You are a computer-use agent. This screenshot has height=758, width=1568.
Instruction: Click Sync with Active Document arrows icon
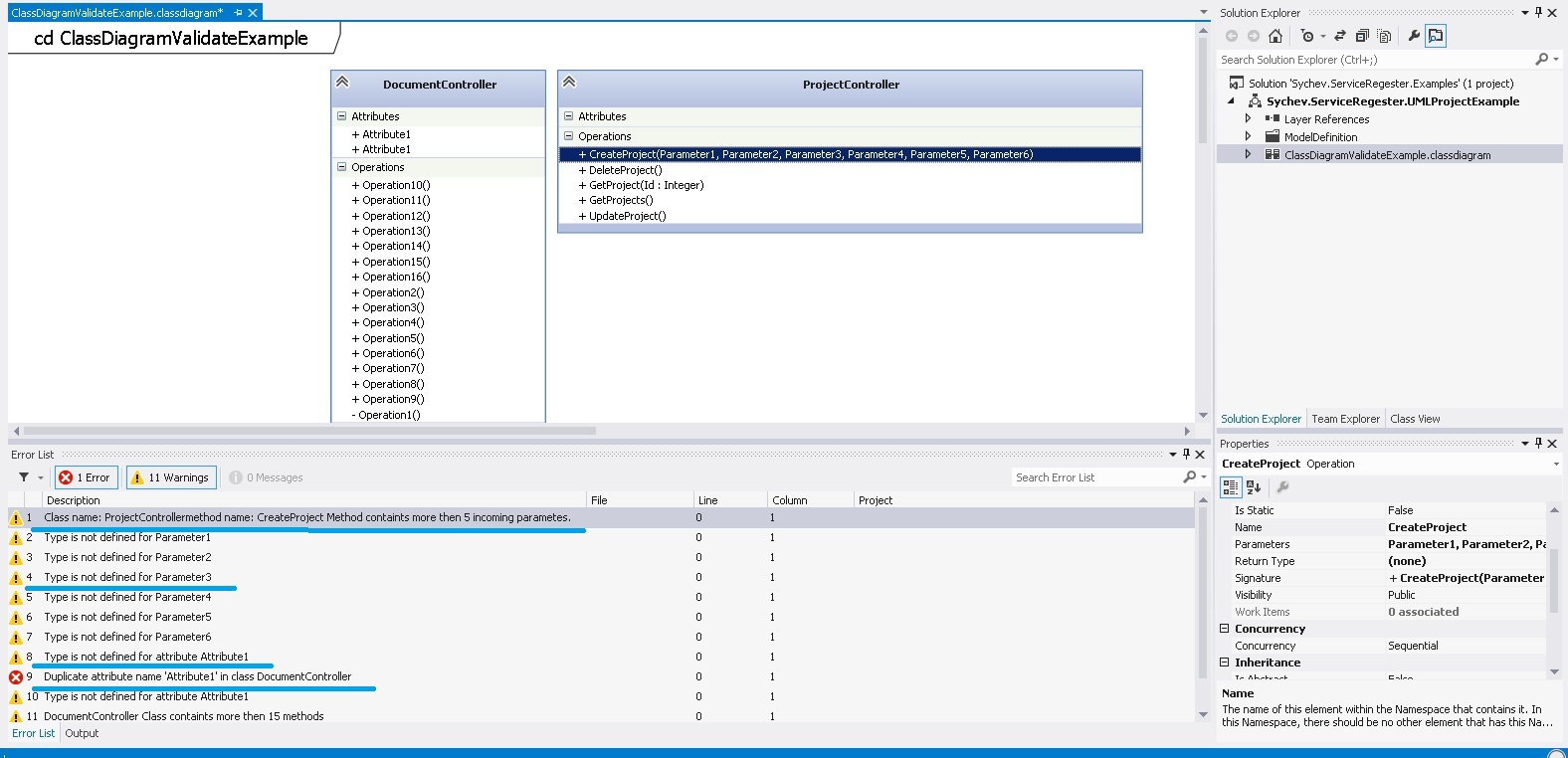pyautogui.click(x=1340, y=36)
